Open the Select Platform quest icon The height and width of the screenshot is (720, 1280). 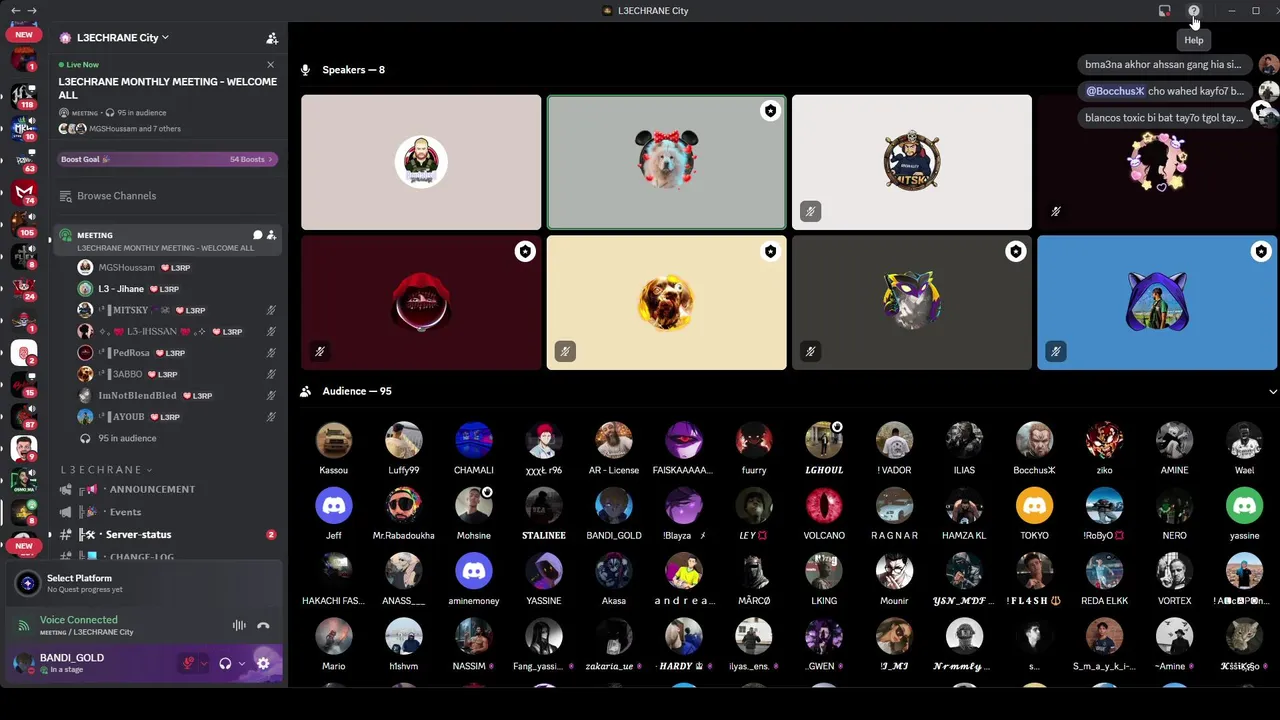[x=28, y=583]
